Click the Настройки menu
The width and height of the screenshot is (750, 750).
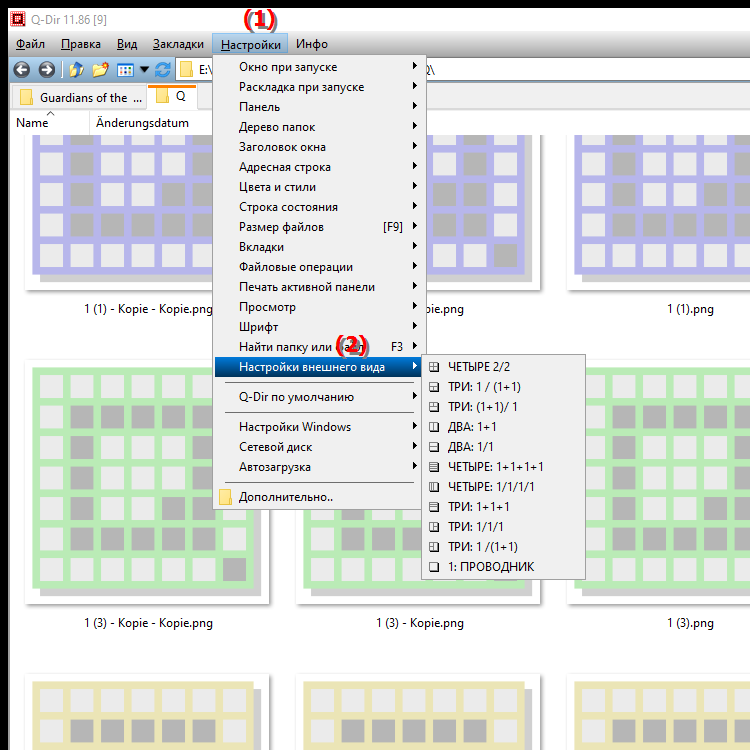pos(250,44)
